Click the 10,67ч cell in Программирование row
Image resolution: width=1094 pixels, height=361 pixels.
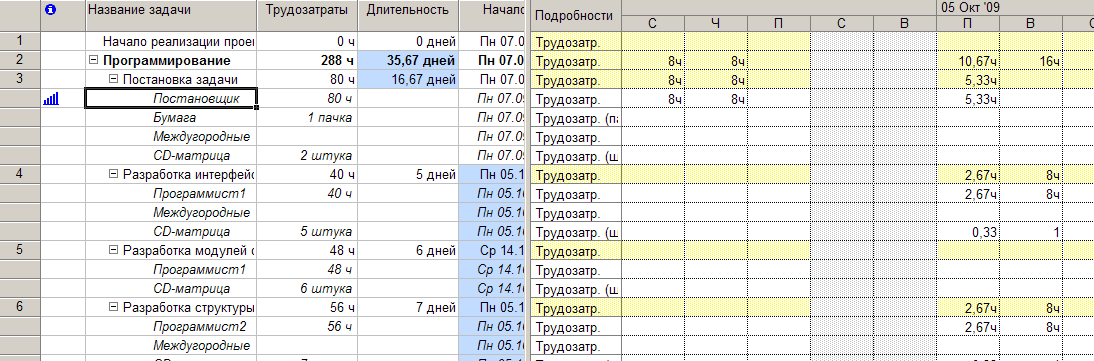(967, 61)
